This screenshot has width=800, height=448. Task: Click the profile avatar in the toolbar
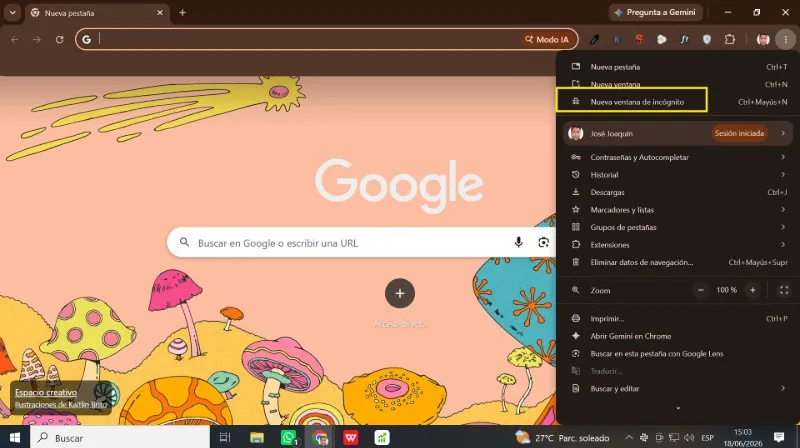[763, 39]
